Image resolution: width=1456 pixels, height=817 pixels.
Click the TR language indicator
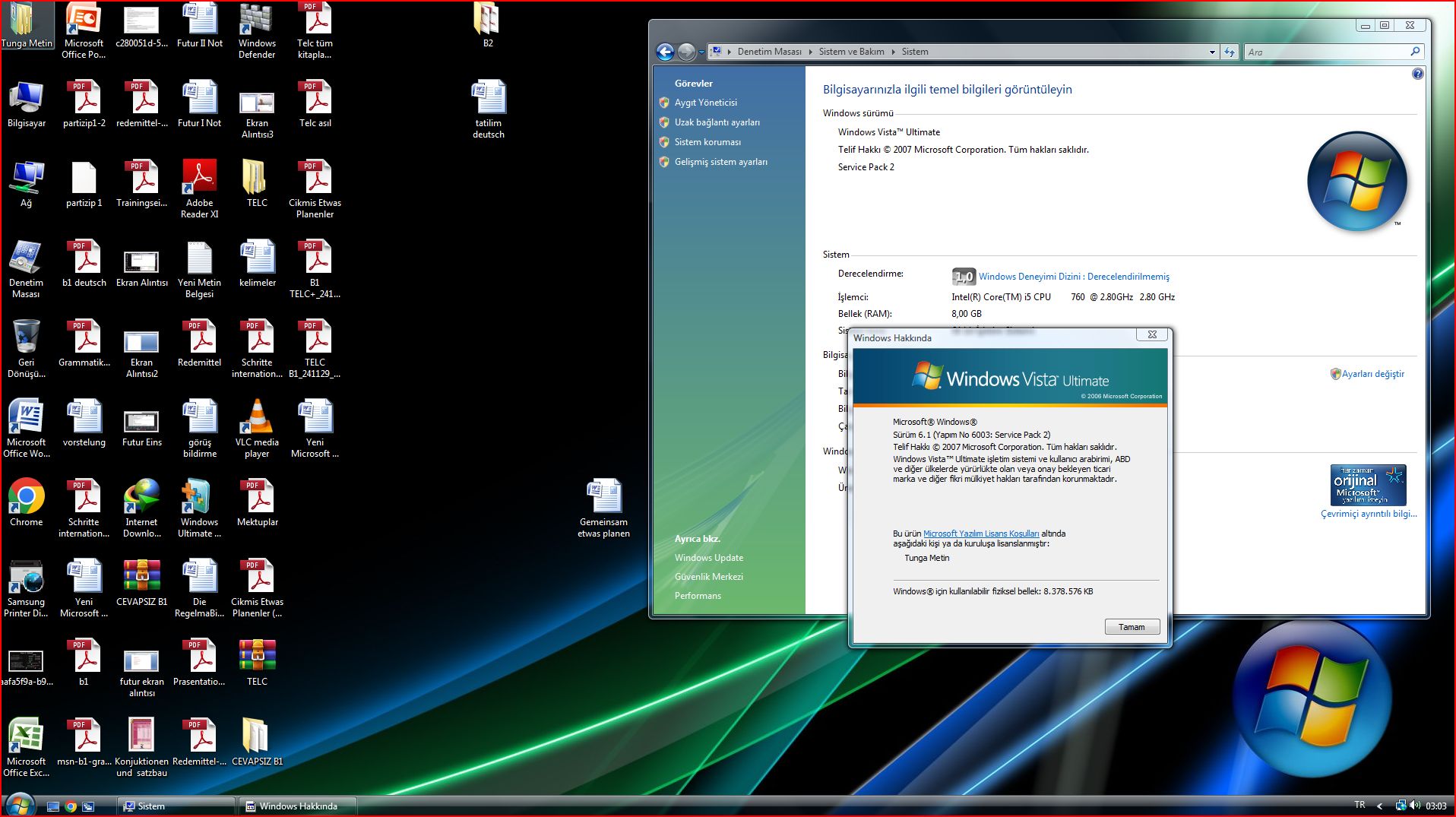coord(1359,805)
